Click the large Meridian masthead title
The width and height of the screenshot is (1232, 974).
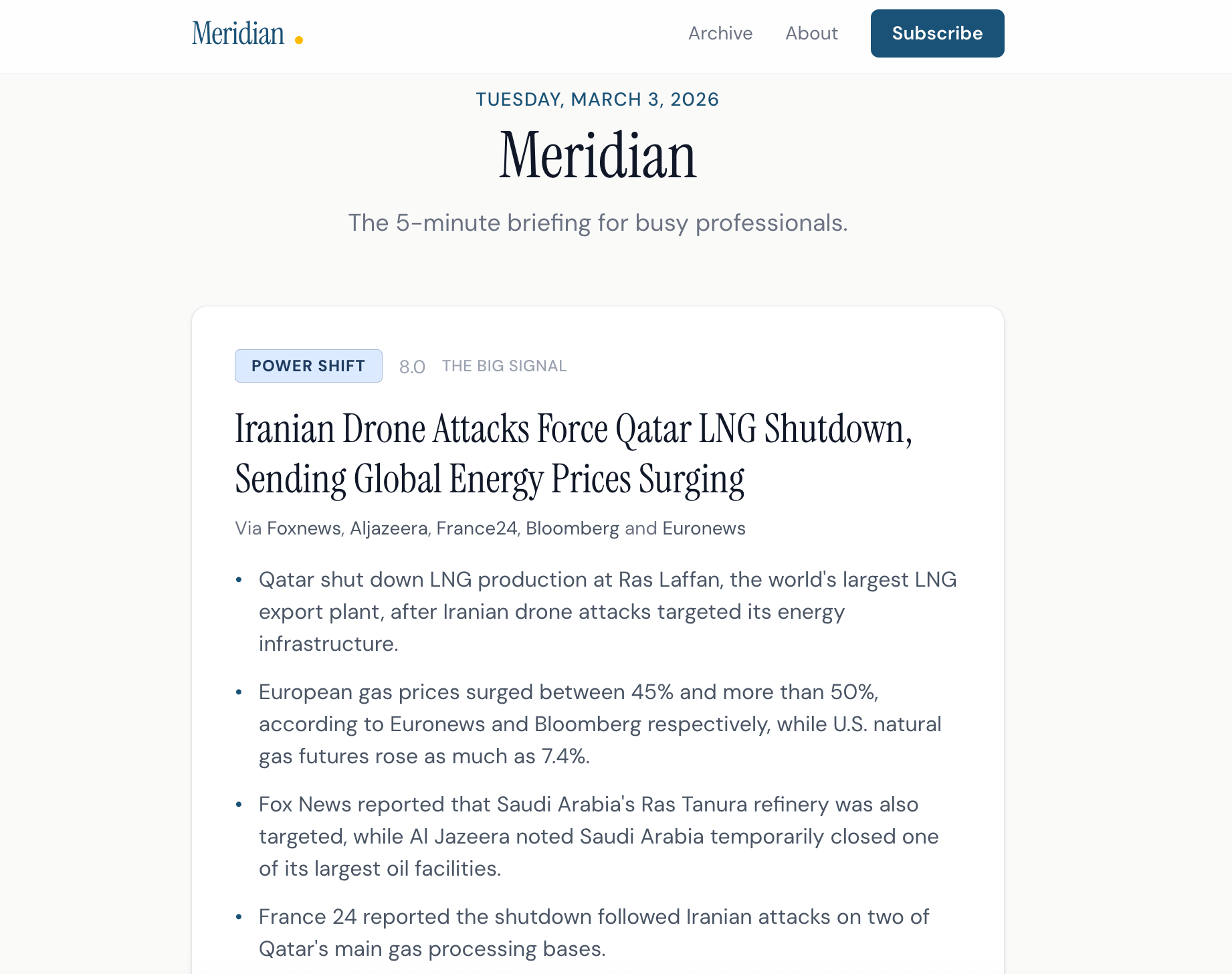pos(598,156)
